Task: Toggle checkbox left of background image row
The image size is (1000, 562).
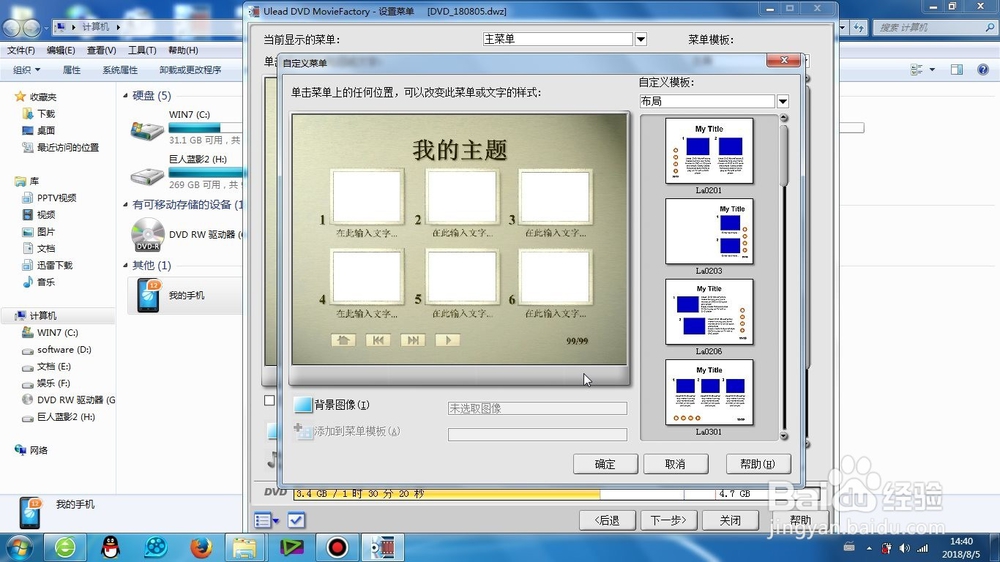Action: click(270, 401)
